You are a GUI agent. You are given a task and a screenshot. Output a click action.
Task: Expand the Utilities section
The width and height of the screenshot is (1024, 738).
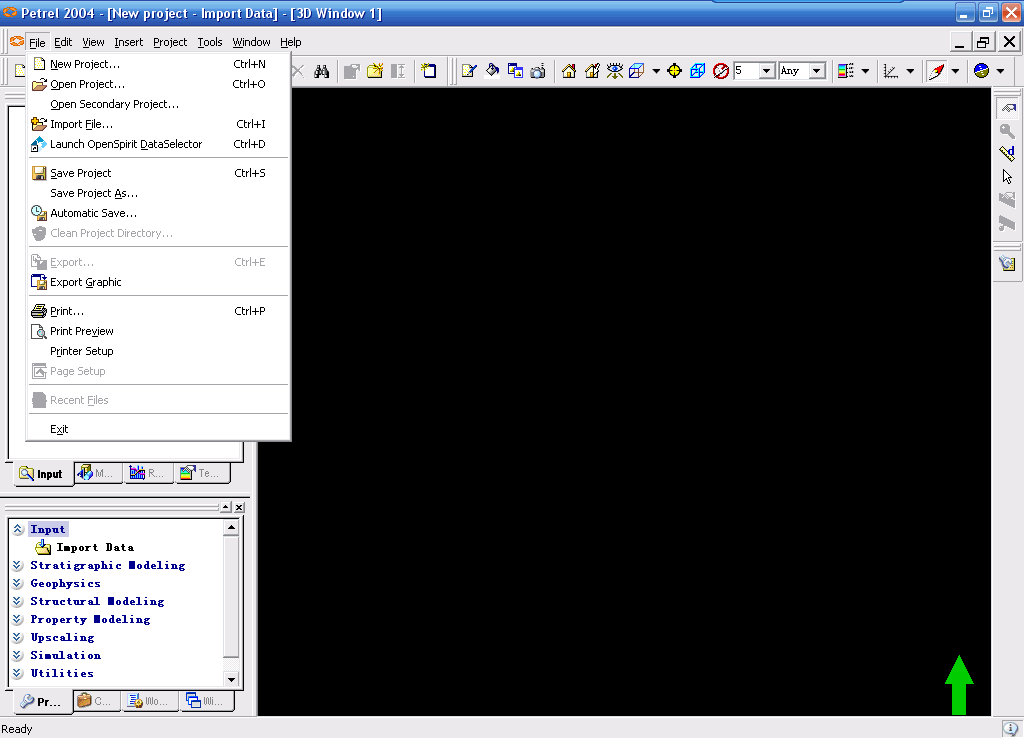(18, 673)
